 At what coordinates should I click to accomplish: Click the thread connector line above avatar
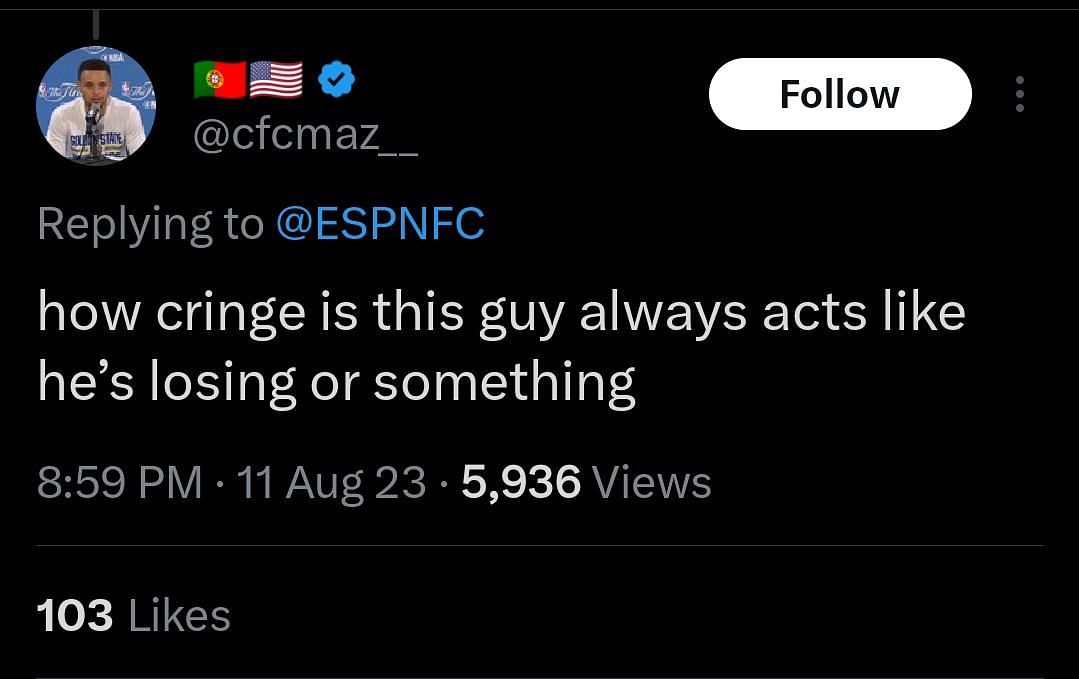[96, 22]
